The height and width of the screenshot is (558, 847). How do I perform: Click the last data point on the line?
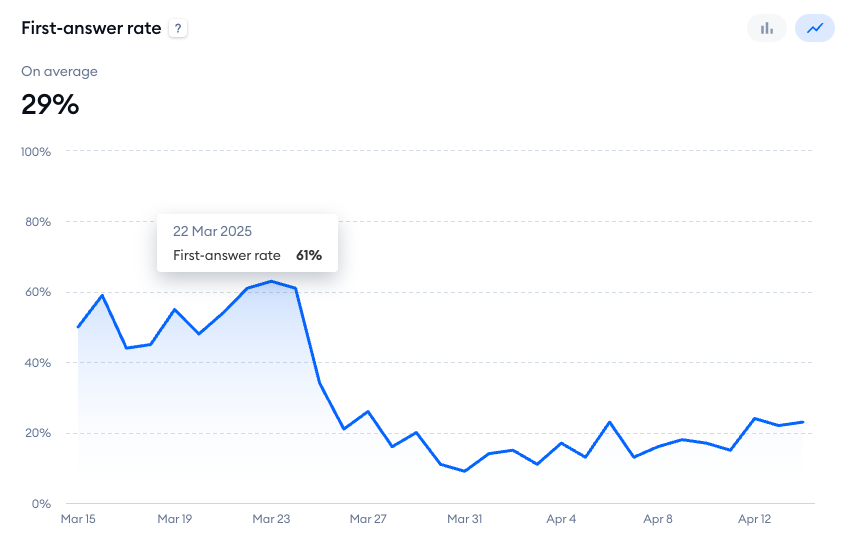[x=803, y=422]
